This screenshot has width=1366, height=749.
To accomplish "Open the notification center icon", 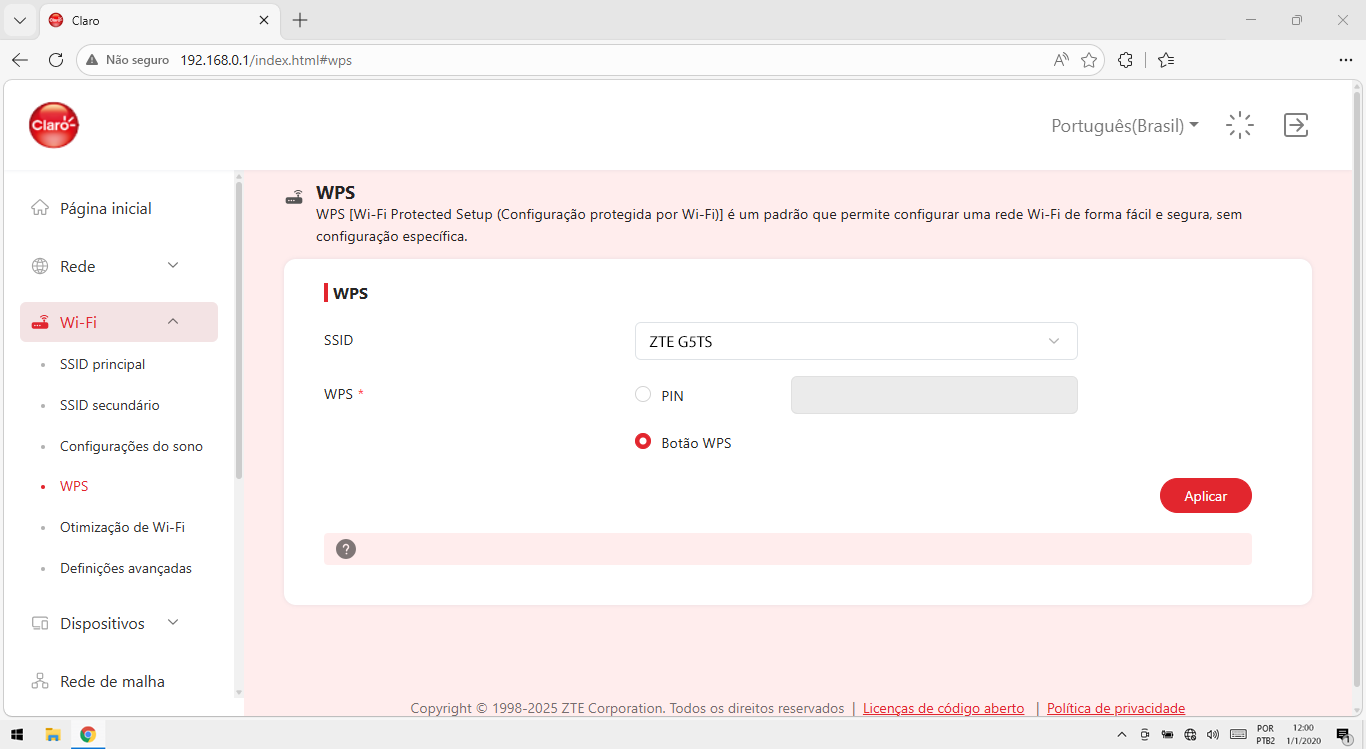I will coord(1343,735).
